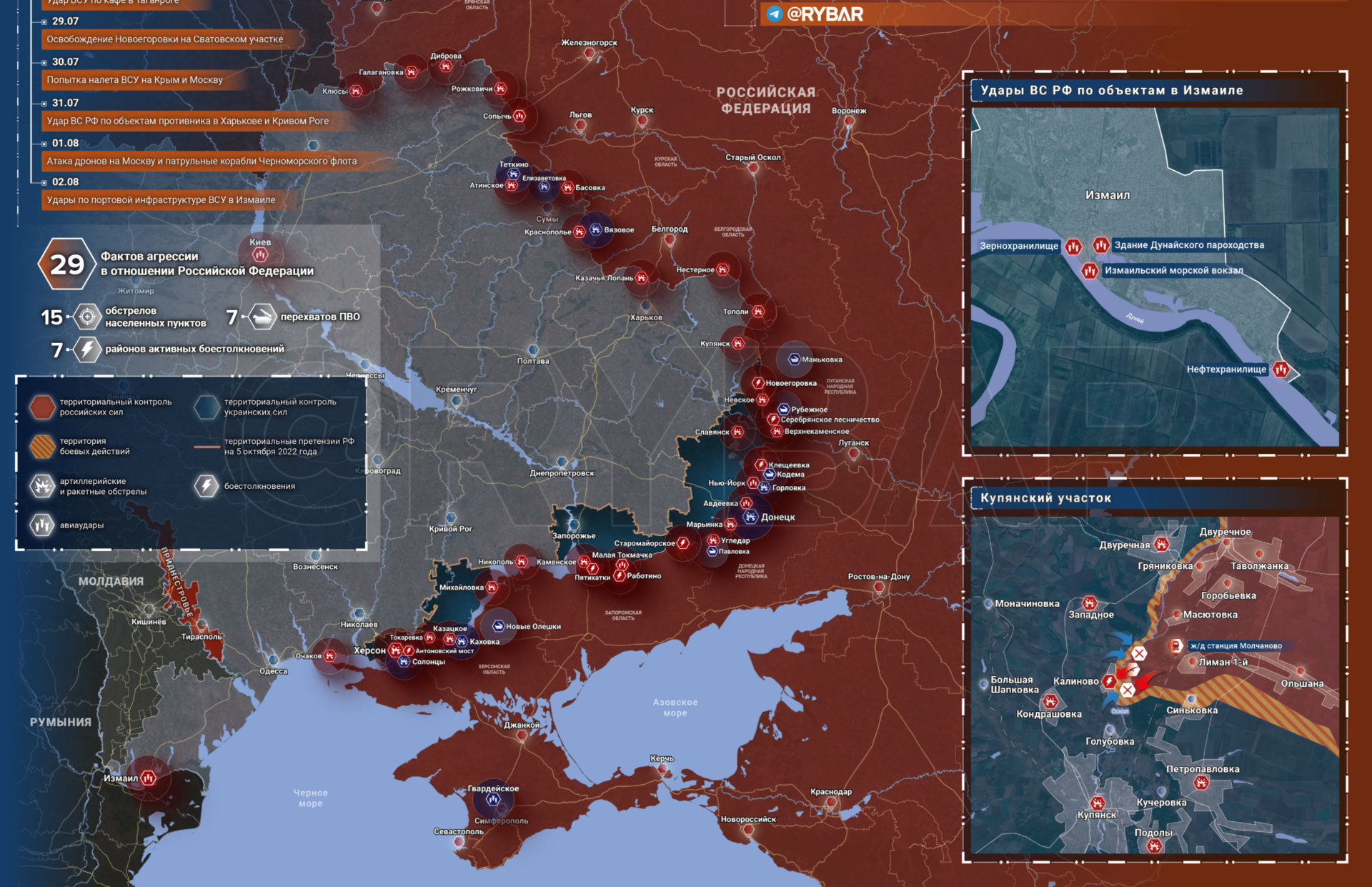Click the @RYBAR channel link
The image size is (1372, 887).
(825, 14)
